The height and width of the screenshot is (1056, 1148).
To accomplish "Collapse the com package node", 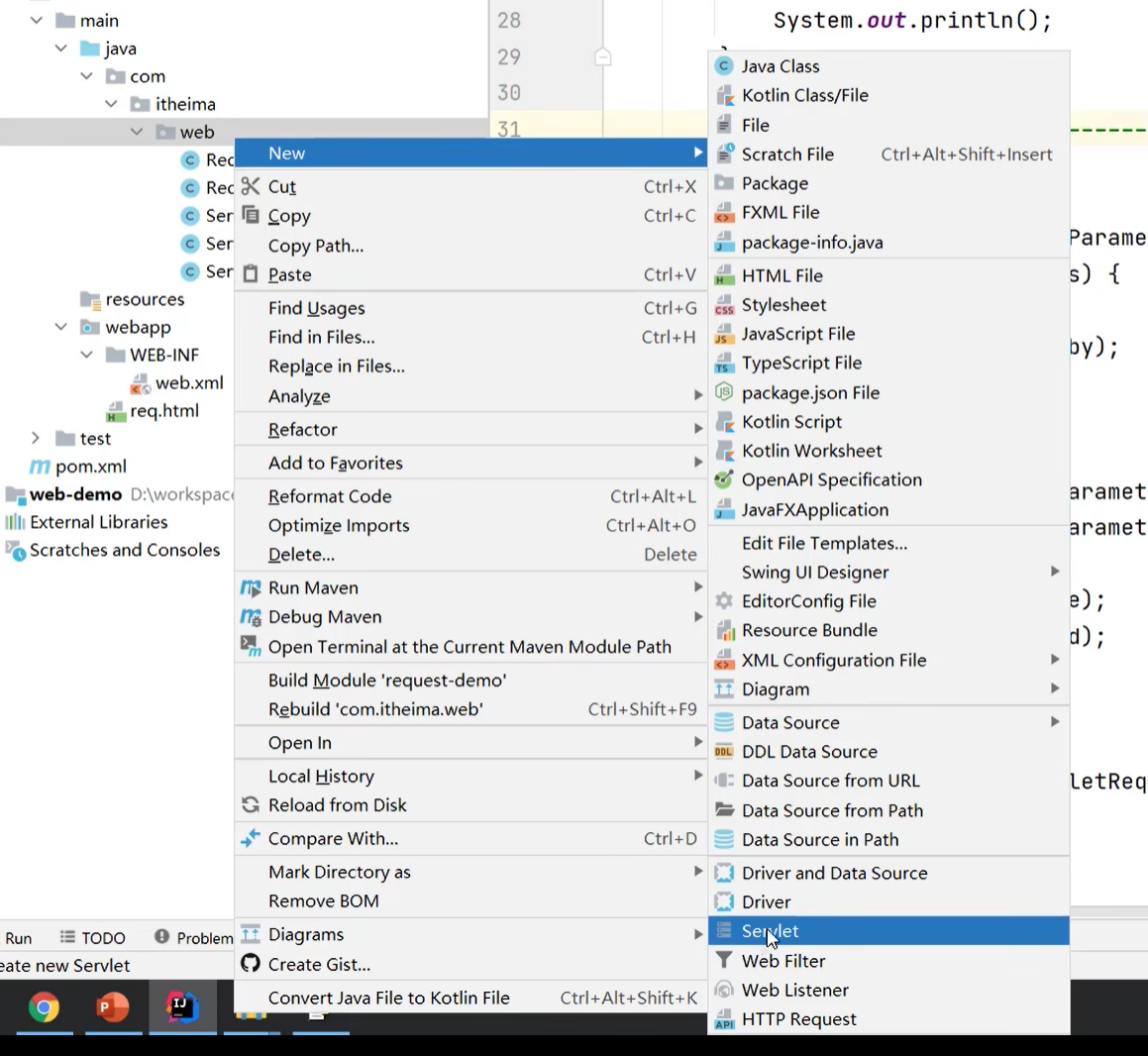I will [x=86, y=76].
